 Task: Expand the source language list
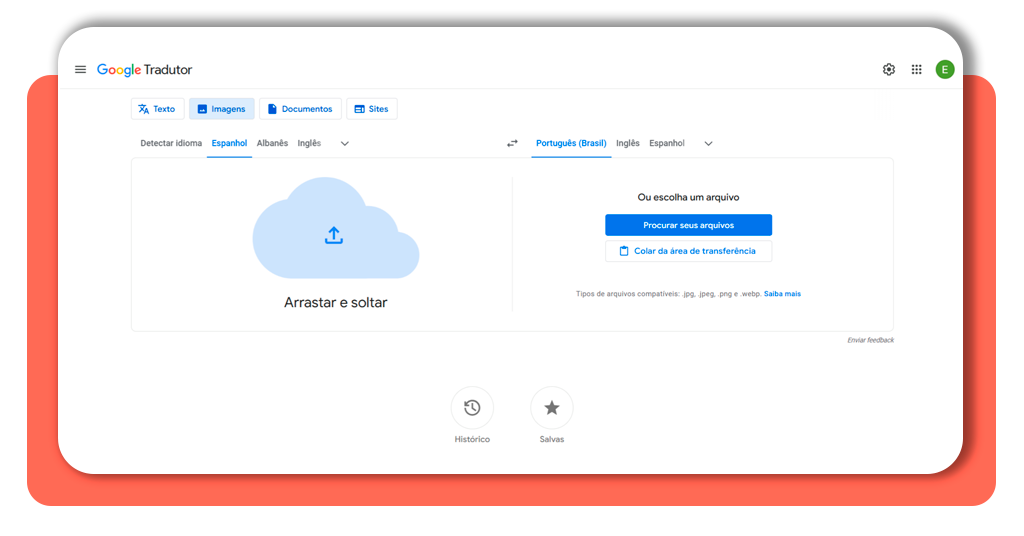pos(345,144)
